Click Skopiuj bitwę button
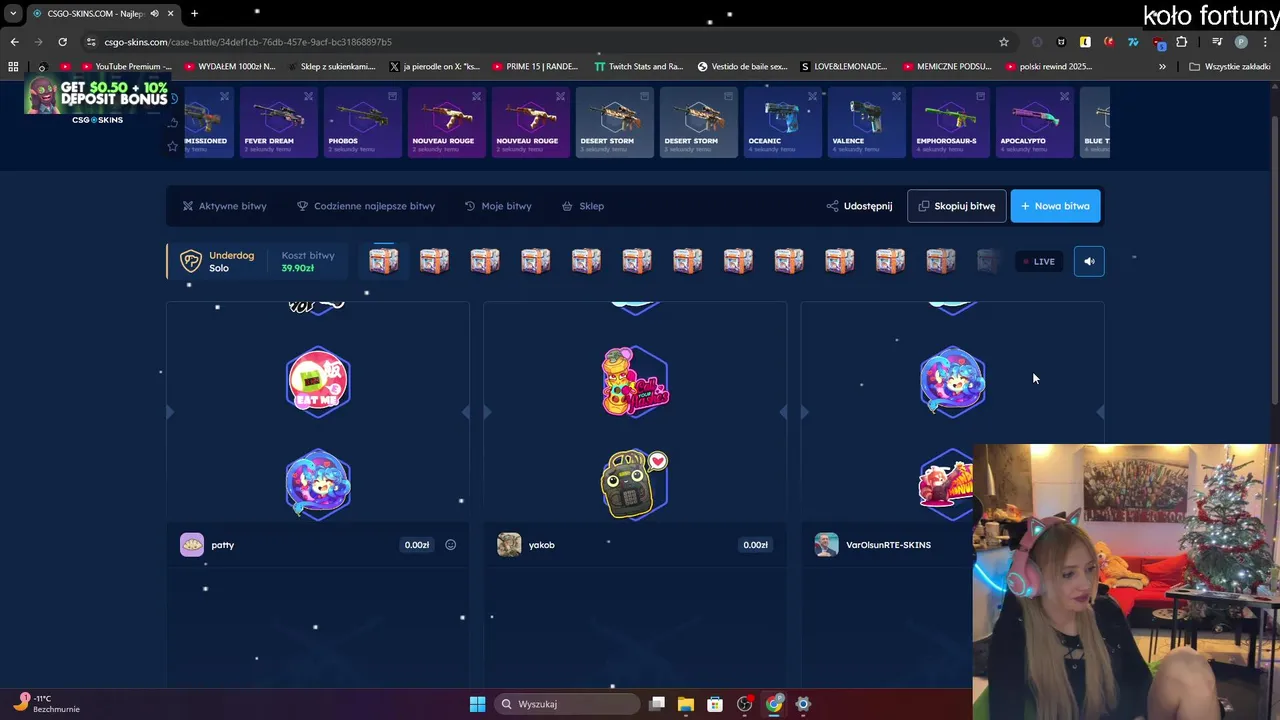1280x720 pixels. [x=957, y=206]
